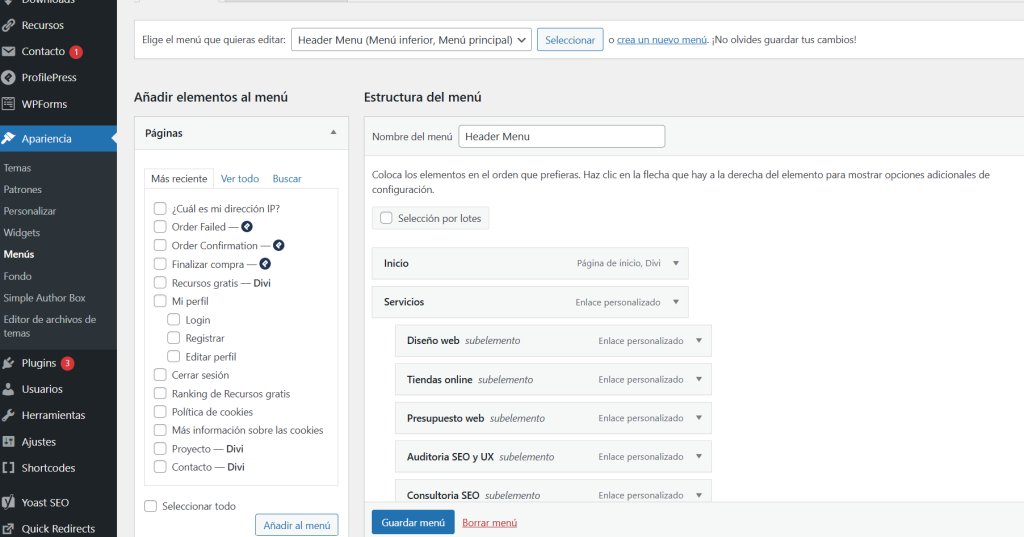This screenshot has width=1024, height=537.
Task: Click the Guardar menú button
Action: (x=413, y=523)
